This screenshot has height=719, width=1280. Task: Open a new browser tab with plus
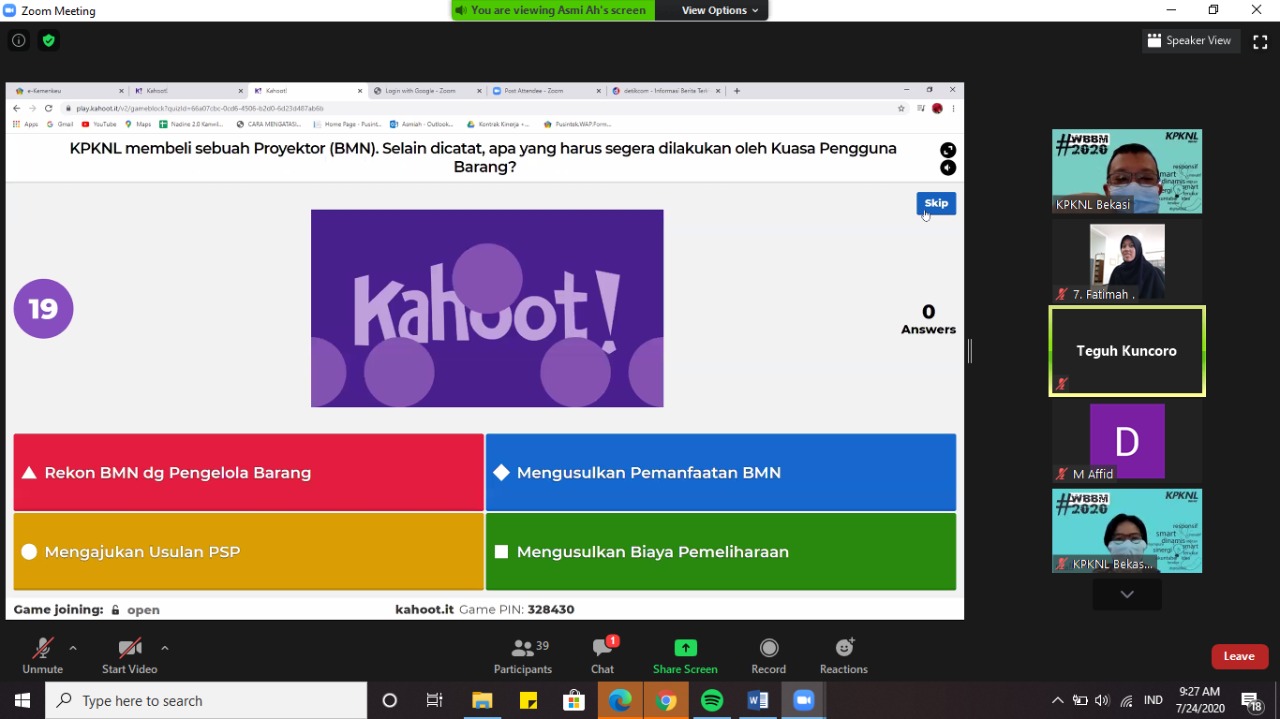[737, 91]
